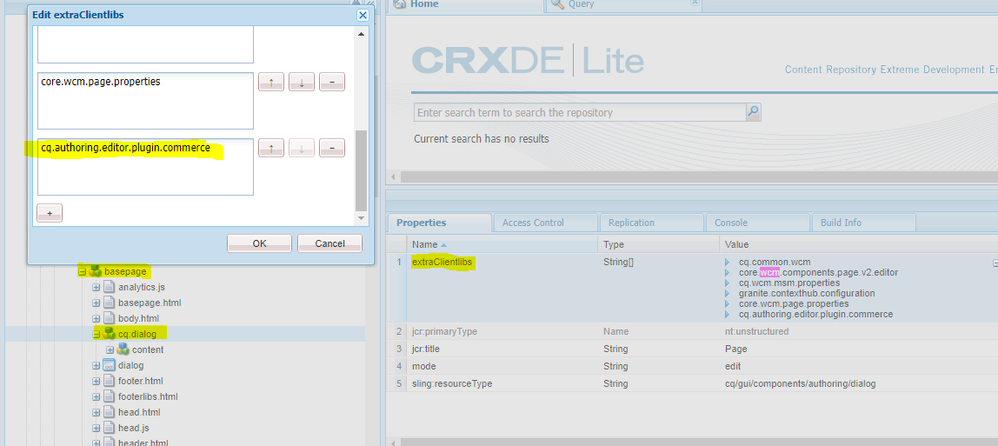Click the cq:dialog node icon
The height and width of the screenshot is (446, 998).
click(x=109, y=333)
